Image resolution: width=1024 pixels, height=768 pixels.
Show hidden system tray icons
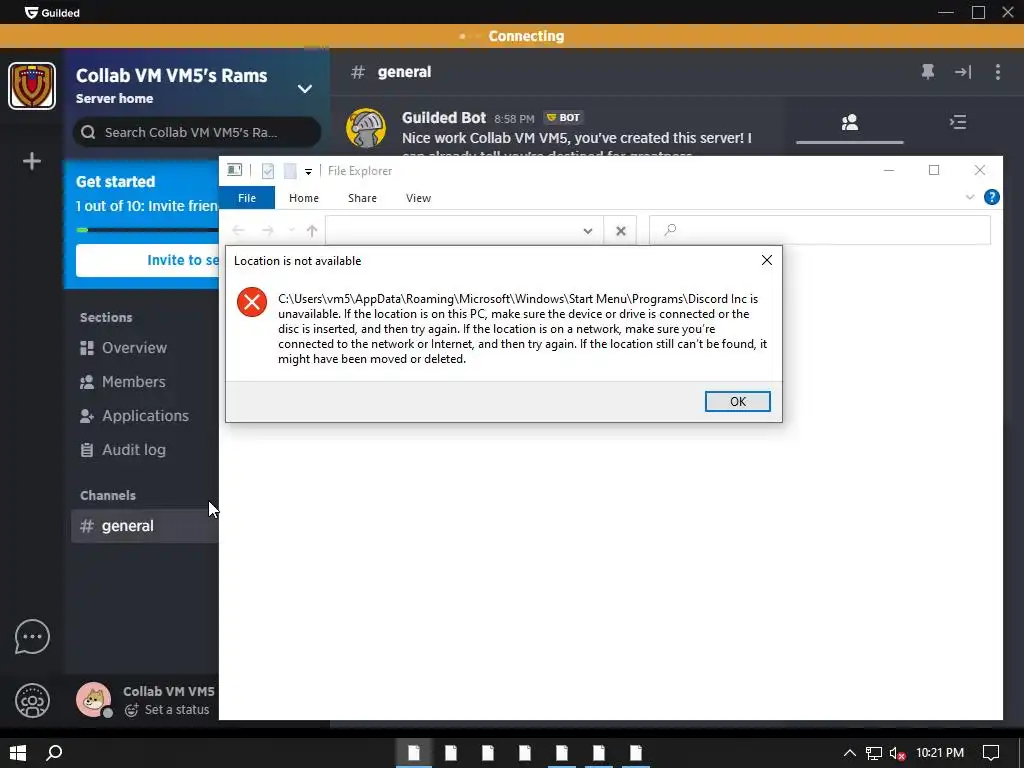[849, 753]
